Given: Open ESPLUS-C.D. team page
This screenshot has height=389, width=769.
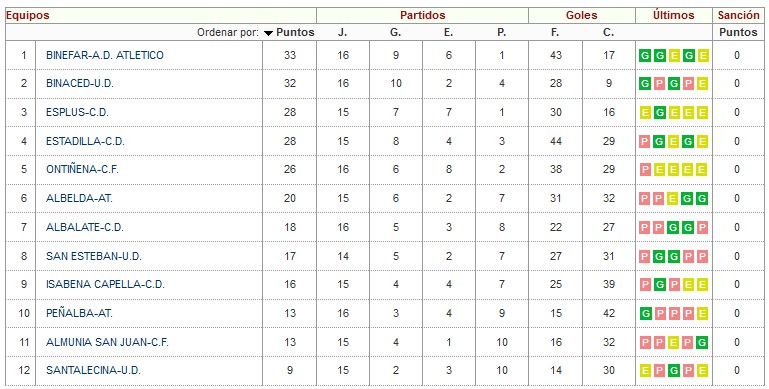Looking at the screenshot, I should coord(77,112).
